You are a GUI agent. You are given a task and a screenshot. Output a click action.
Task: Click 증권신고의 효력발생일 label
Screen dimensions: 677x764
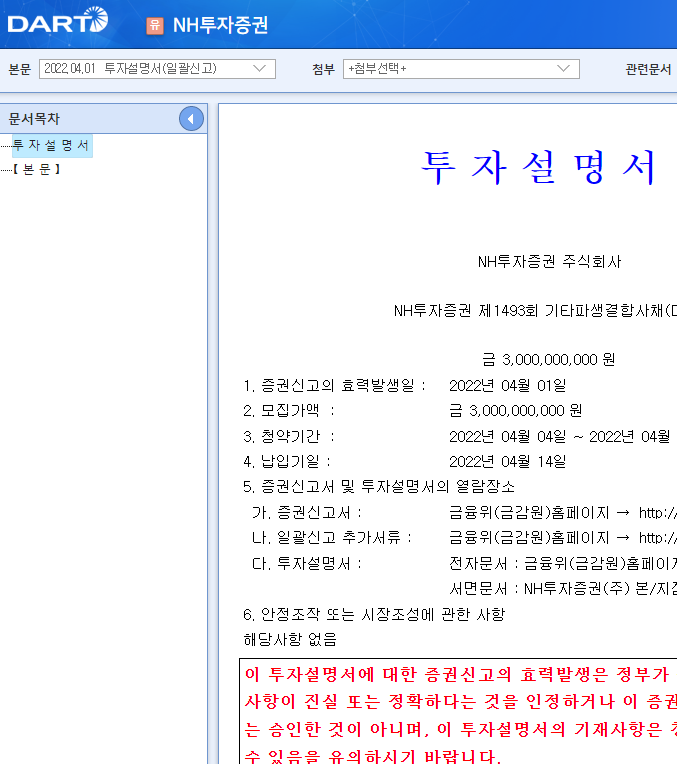point(334,385)
